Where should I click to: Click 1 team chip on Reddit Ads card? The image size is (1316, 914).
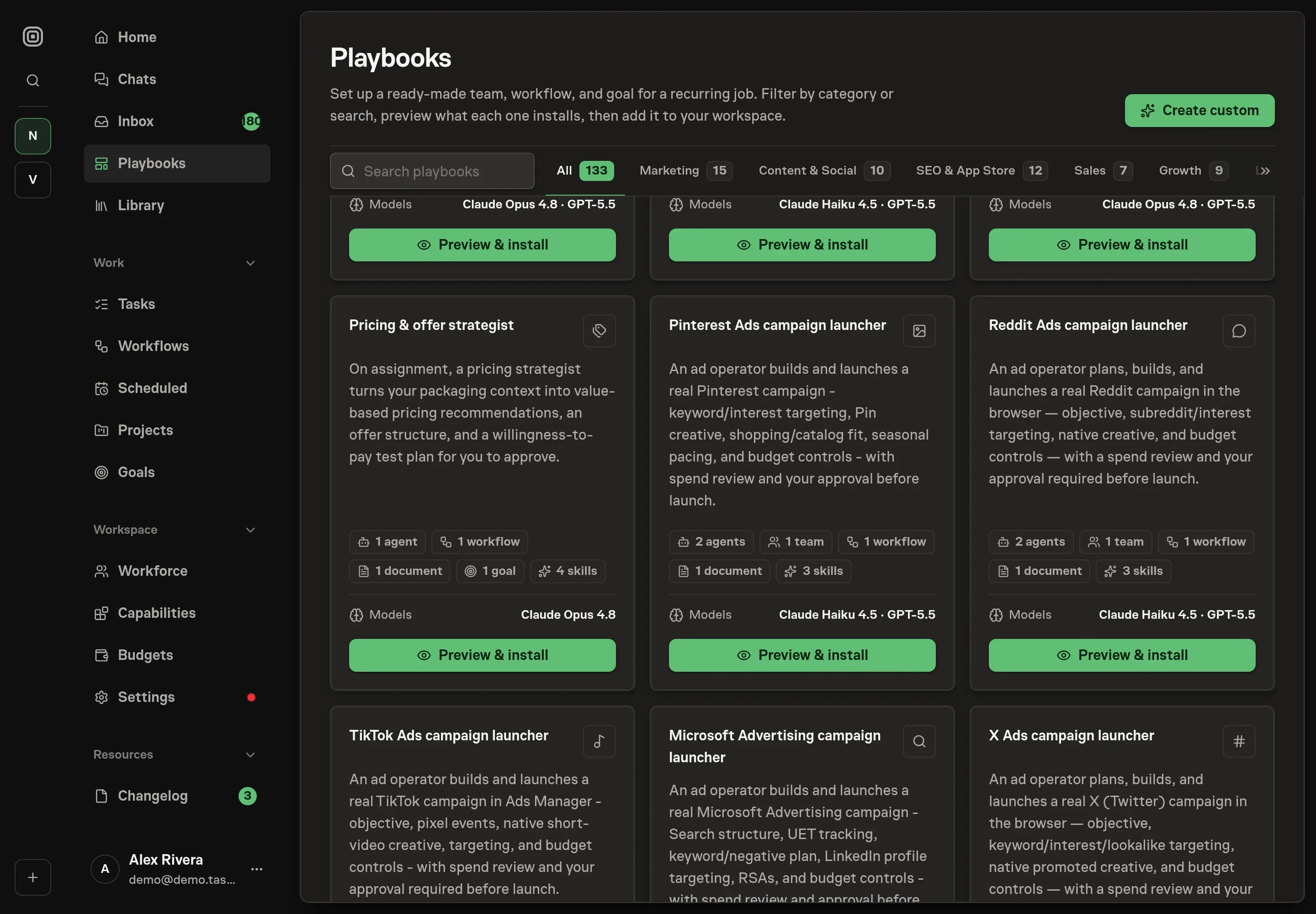1115,542
